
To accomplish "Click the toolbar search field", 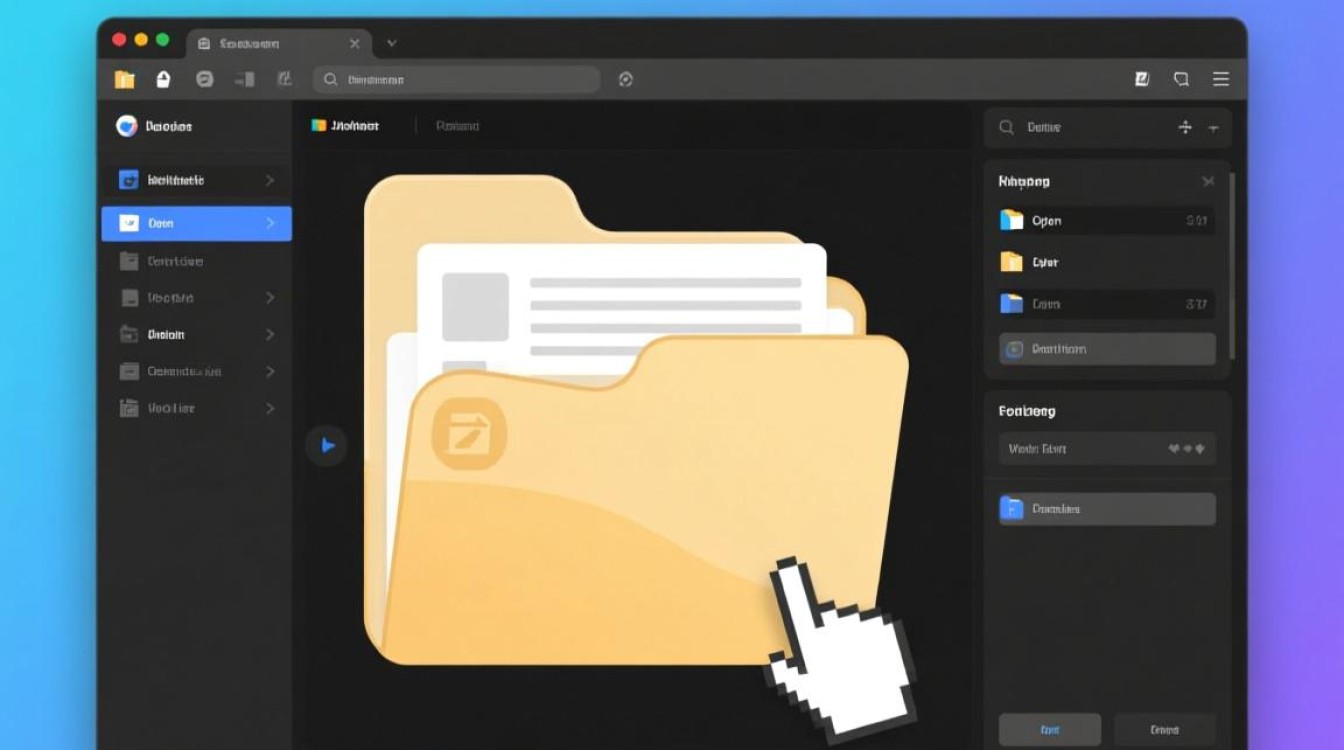I will click(458, 80).
